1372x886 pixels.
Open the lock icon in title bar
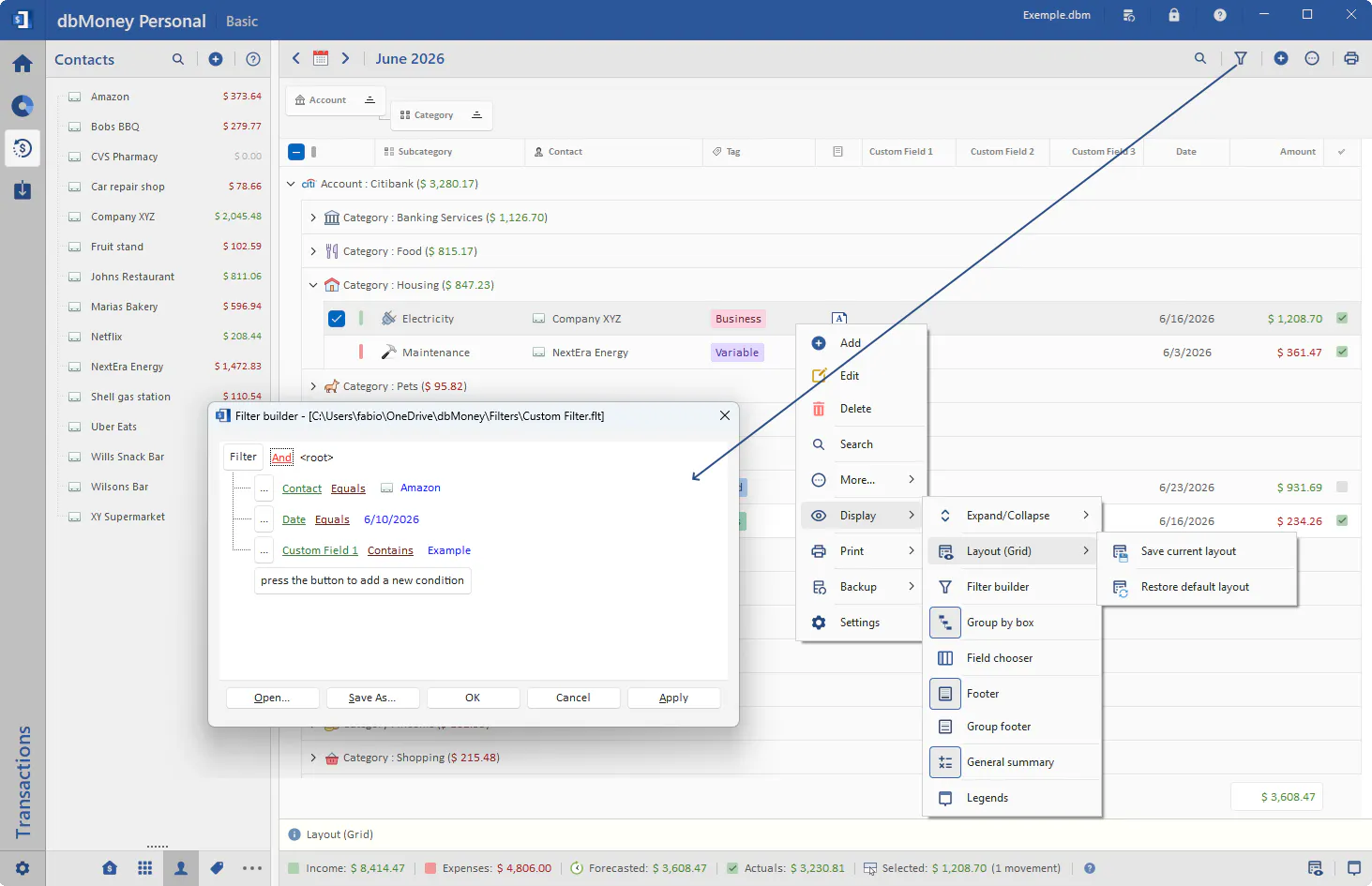(x=1174, y=15)
